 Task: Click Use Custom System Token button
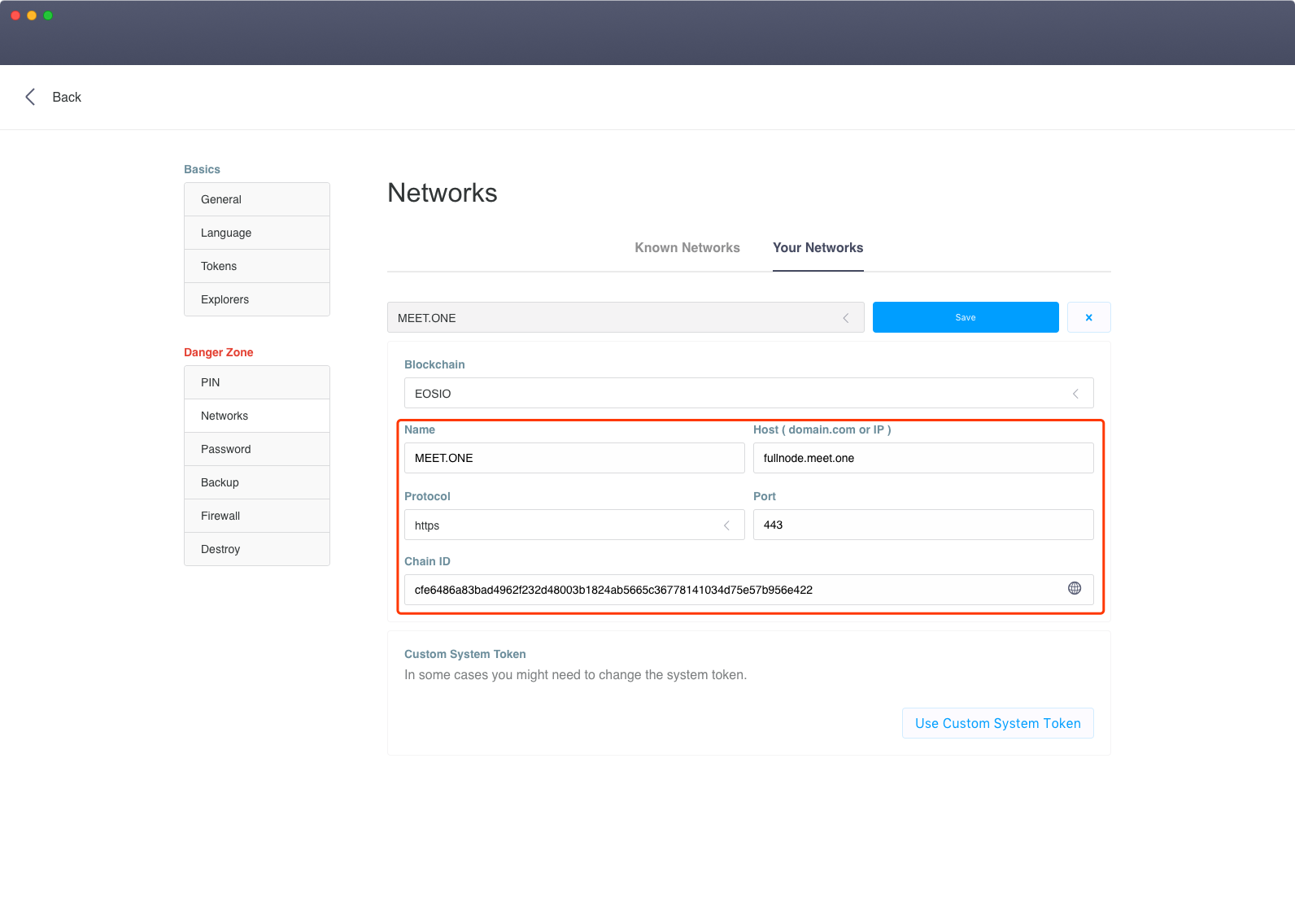[x=998, y=723]
